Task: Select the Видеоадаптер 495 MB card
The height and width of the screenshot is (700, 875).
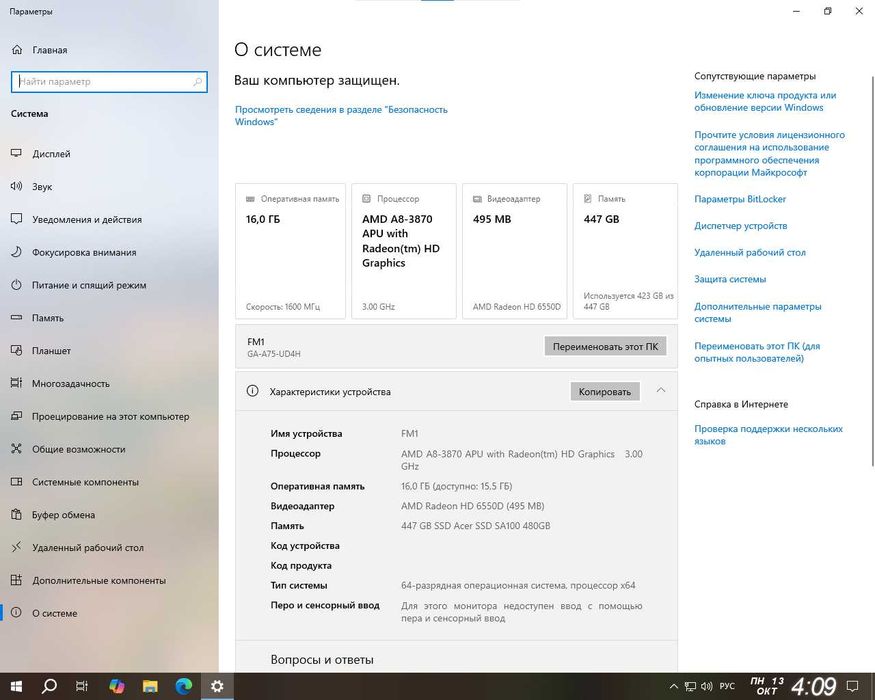Action: point(515,251)
